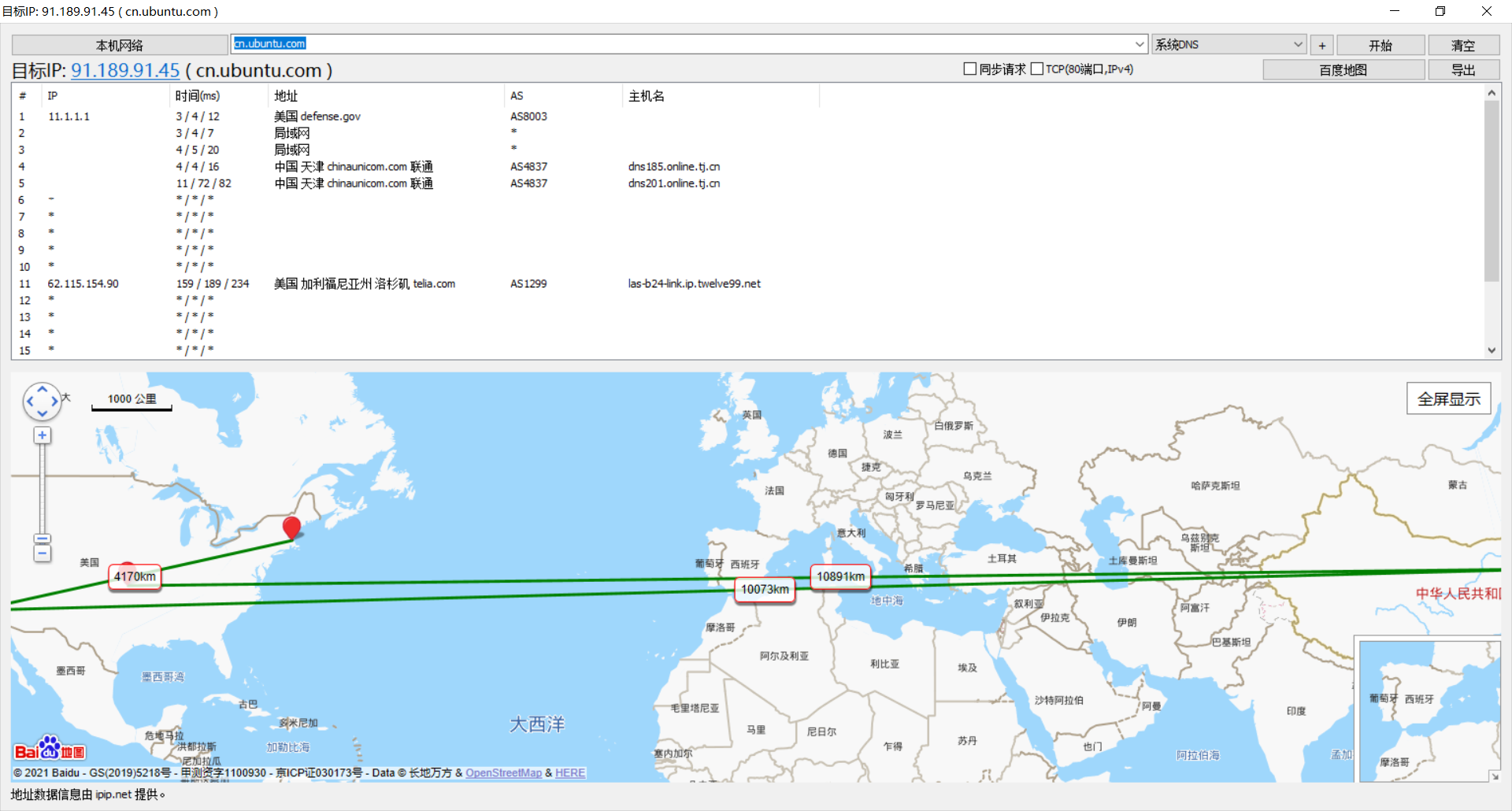Pan the map down with the arrow
The width and height of the screenshot is (1512, 811).
[x=43, y=413]
